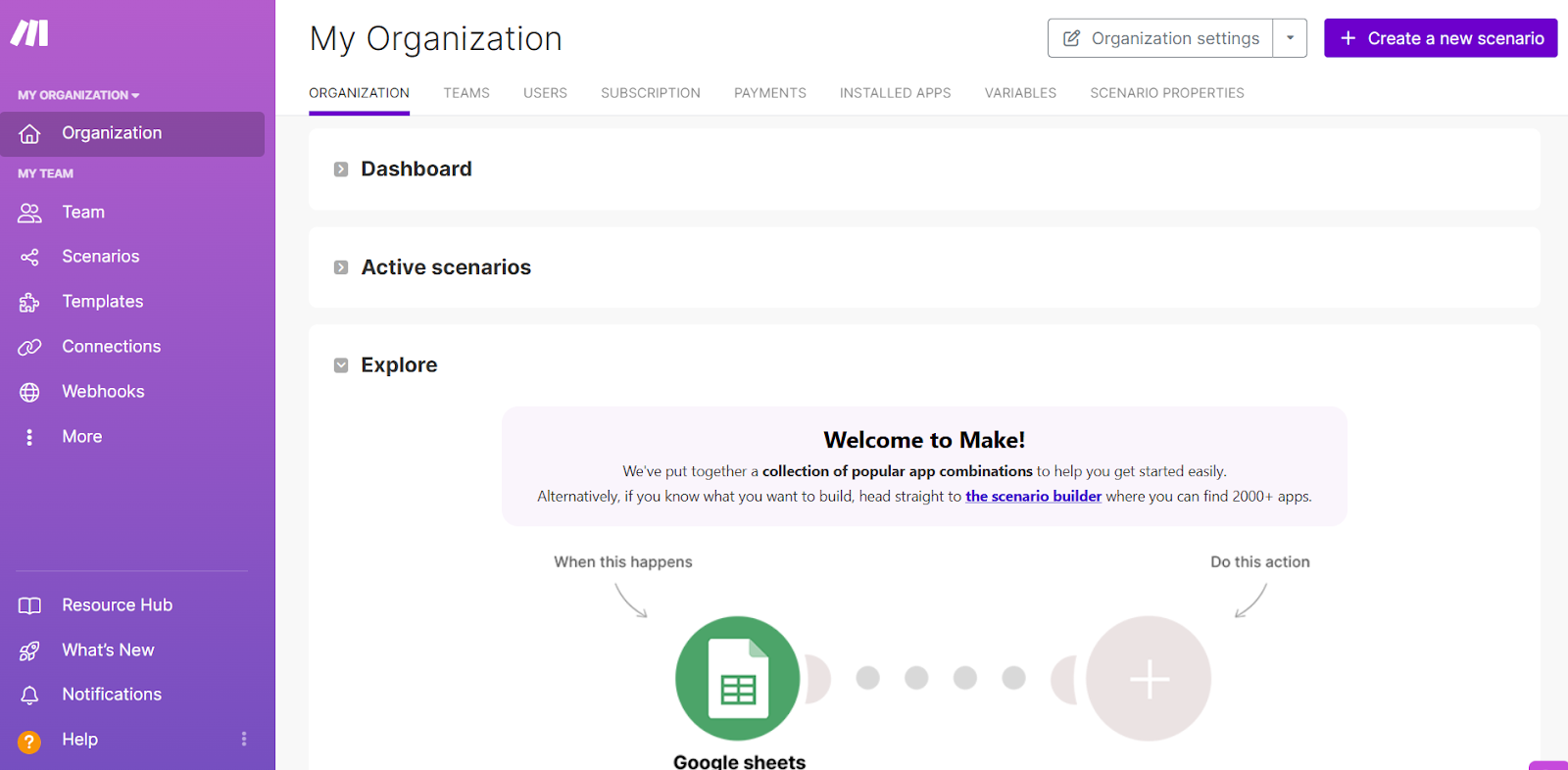Screen dimensions: 1568x770
Task: Click the Explore heading text
Action: [x=399, y=365]
